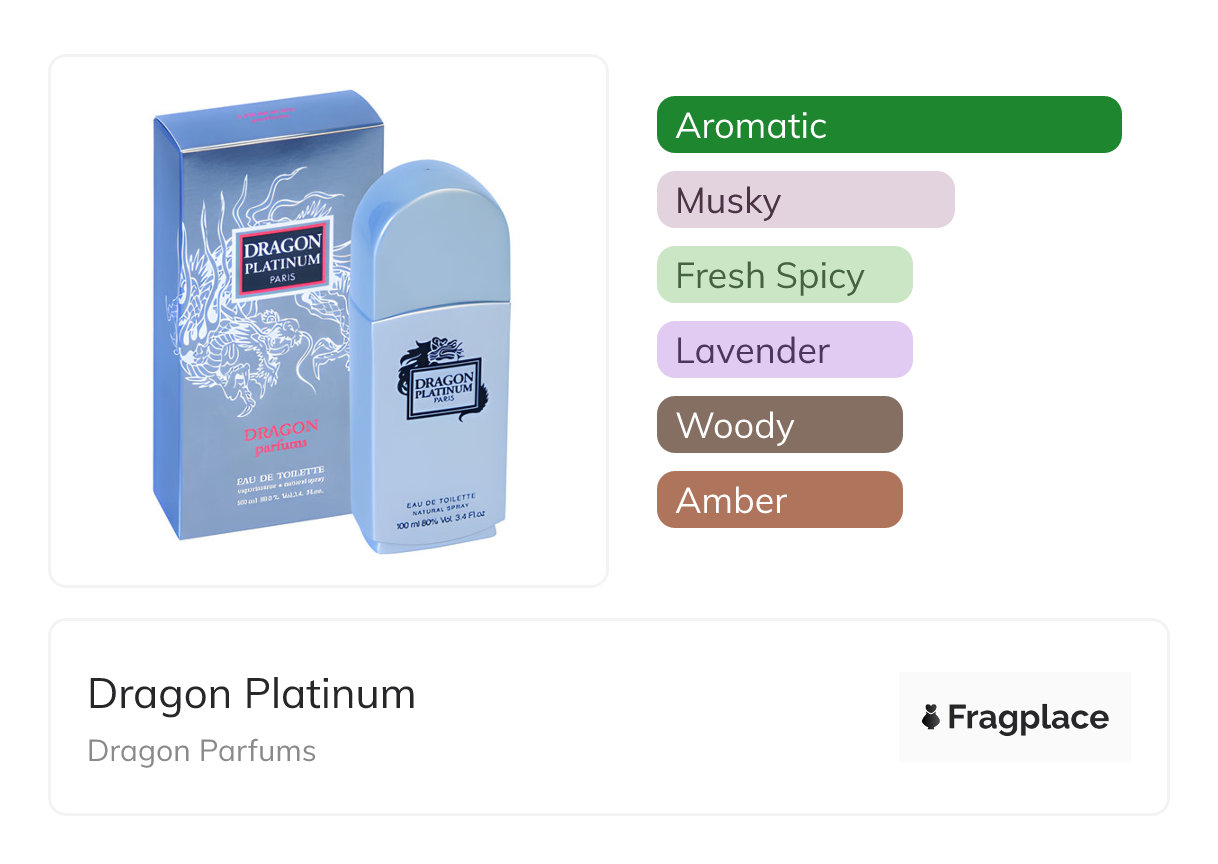Choose the Fresh Spicy accord bar

[784, 275]
